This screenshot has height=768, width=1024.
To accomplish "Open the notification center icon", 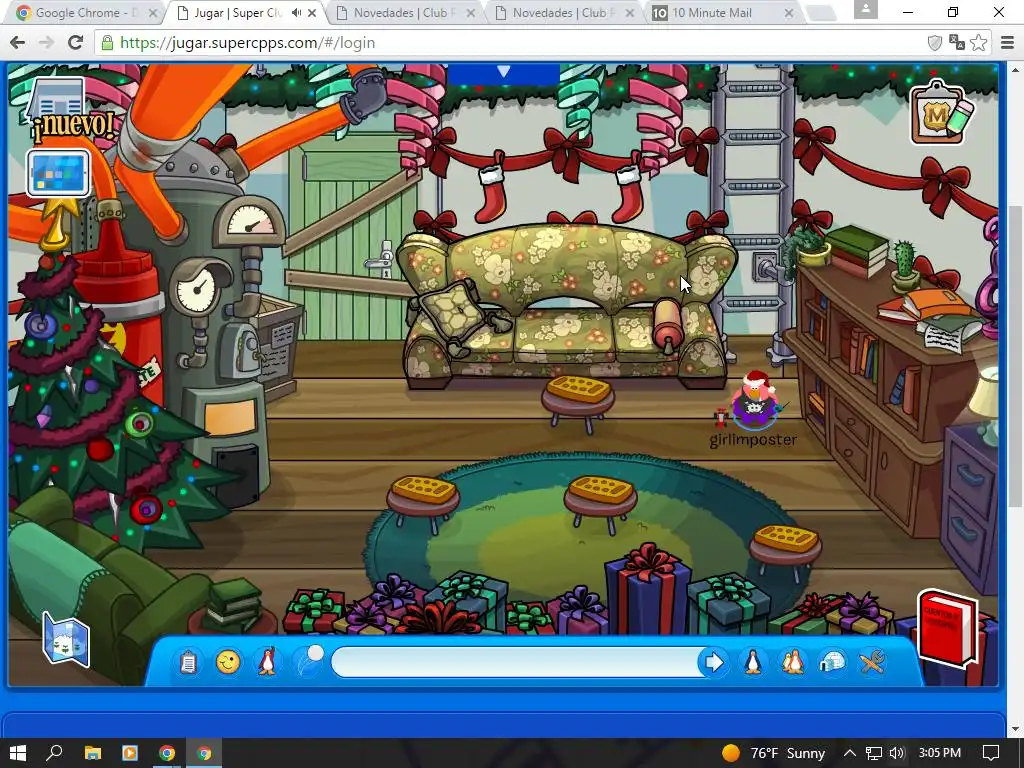I will point(991,753).
